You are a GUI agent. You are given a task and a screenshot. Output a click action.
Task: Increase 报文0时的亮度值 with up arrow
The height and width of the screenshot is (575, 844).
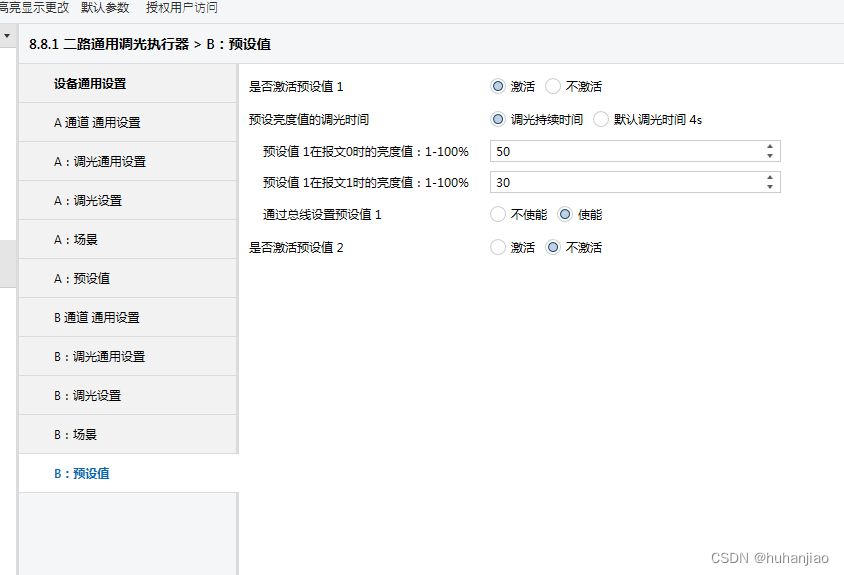(769, 146)
